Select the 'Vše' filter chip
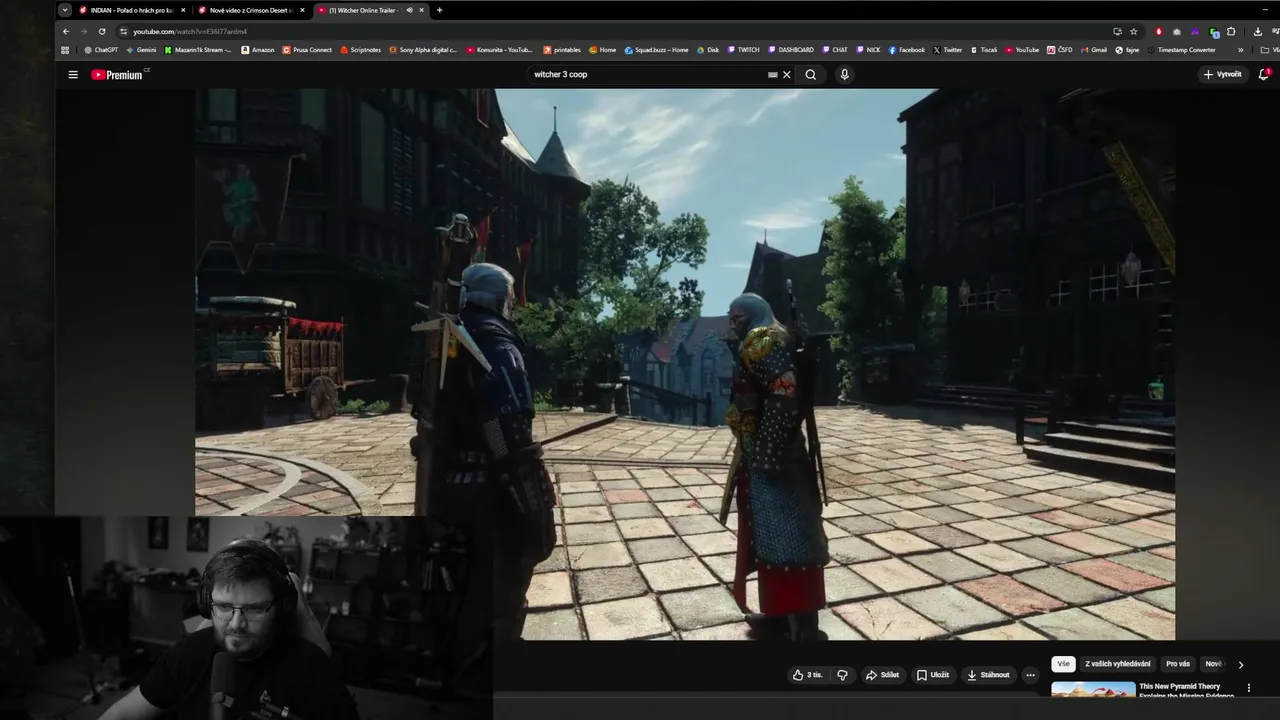1280x720 pixels. 1063,664
